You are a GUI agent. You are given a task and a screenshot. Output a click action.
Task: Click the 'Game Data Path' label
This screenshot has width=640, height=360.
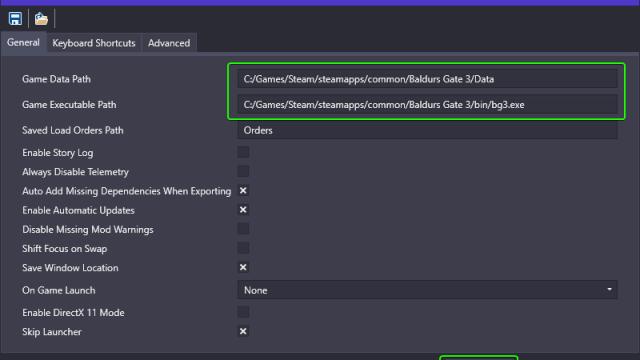coord(56,79)
